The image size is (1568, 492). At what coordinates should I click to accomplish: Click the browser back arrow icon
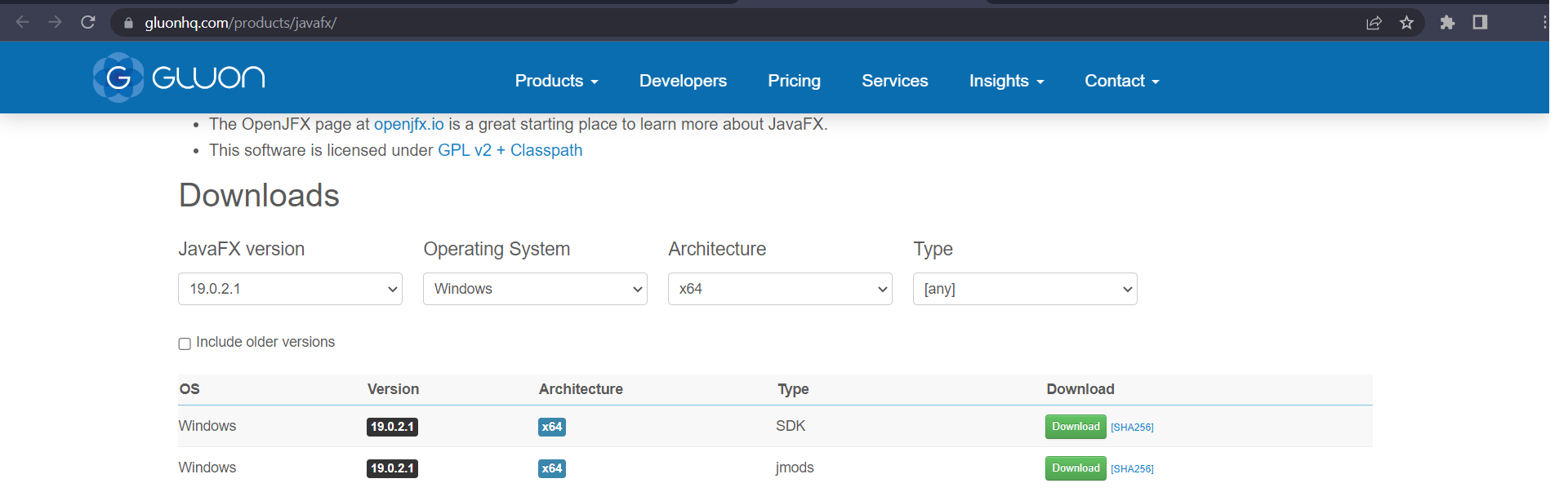(x=23, y=22)
